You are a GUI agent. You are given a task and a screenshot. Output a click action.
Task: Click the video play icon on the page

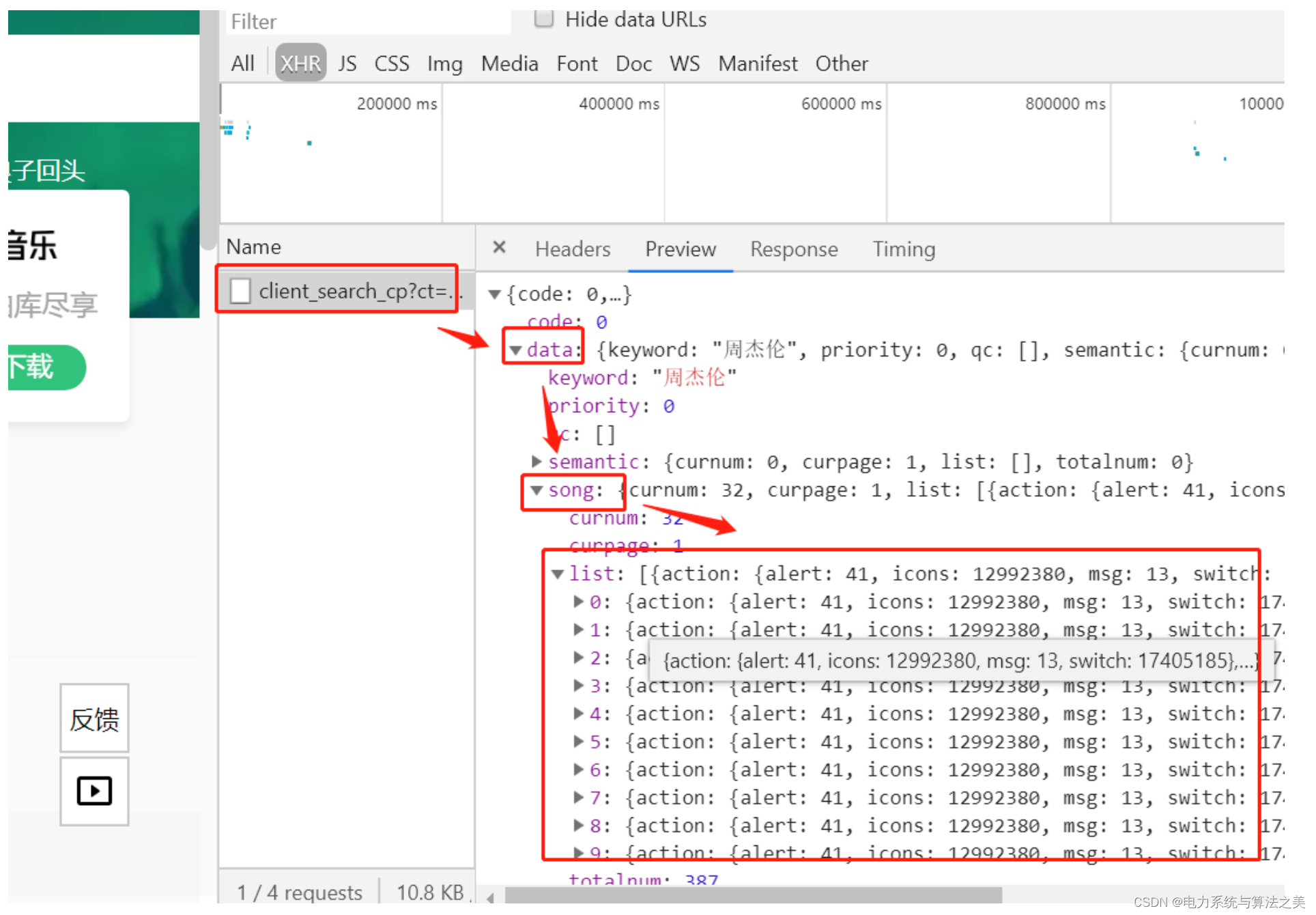94,791
